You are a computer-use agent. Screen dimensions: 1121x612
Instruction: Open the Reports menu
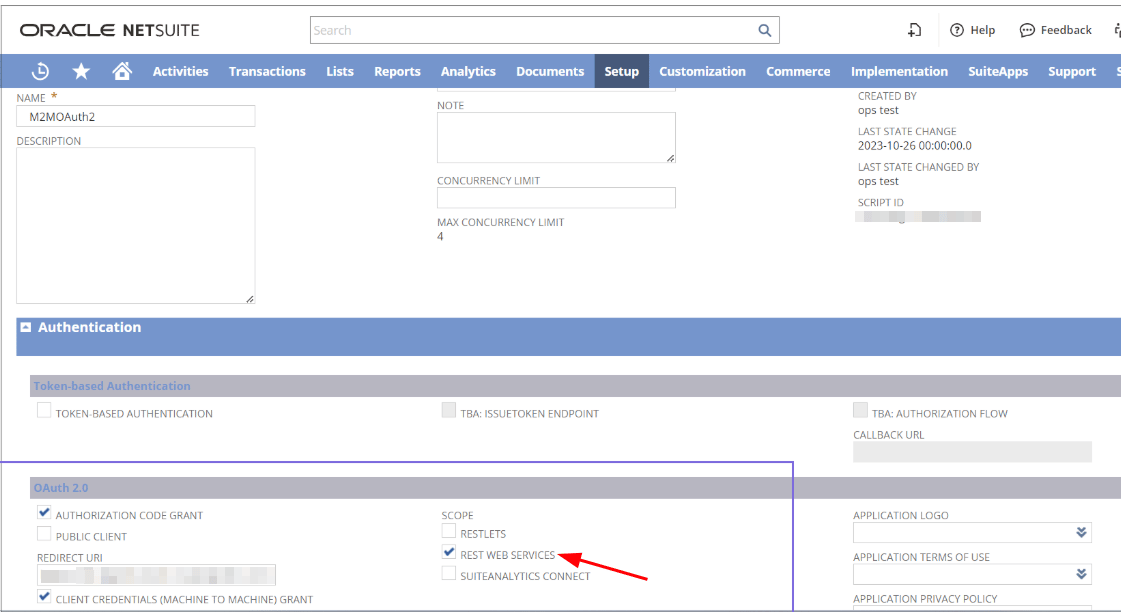point(397,71)
